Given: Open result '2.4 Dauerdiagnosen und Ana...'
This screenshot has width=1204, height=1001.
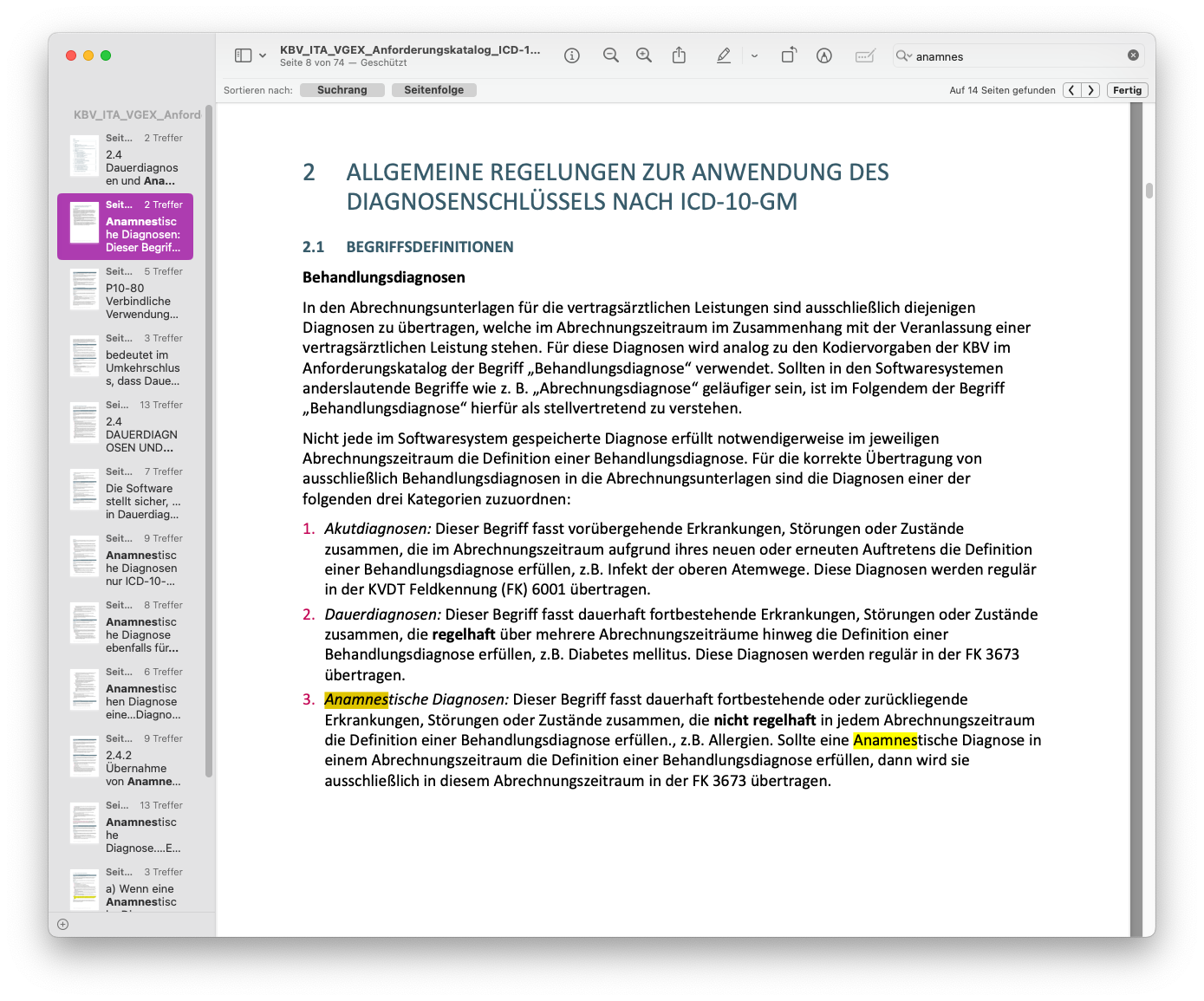Looking at the screenshot, I should coord(125,159).
